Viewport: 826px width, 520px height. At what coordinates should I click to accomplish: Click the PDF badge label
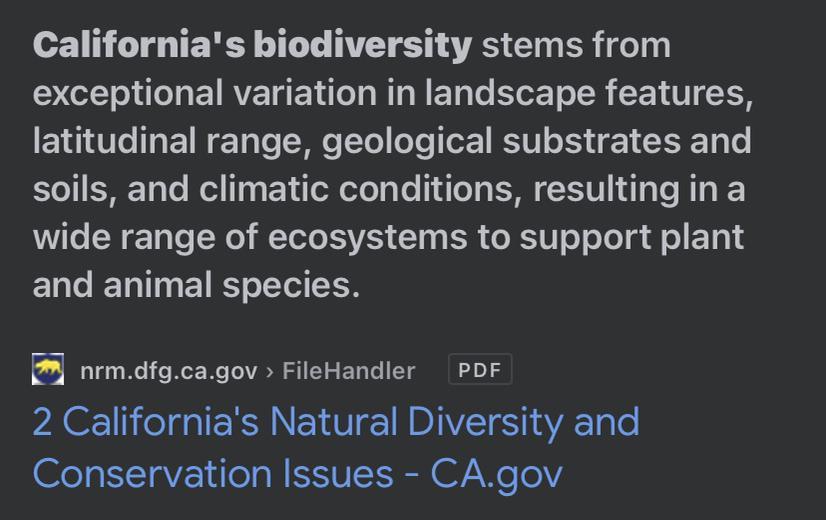pos(480,370)
